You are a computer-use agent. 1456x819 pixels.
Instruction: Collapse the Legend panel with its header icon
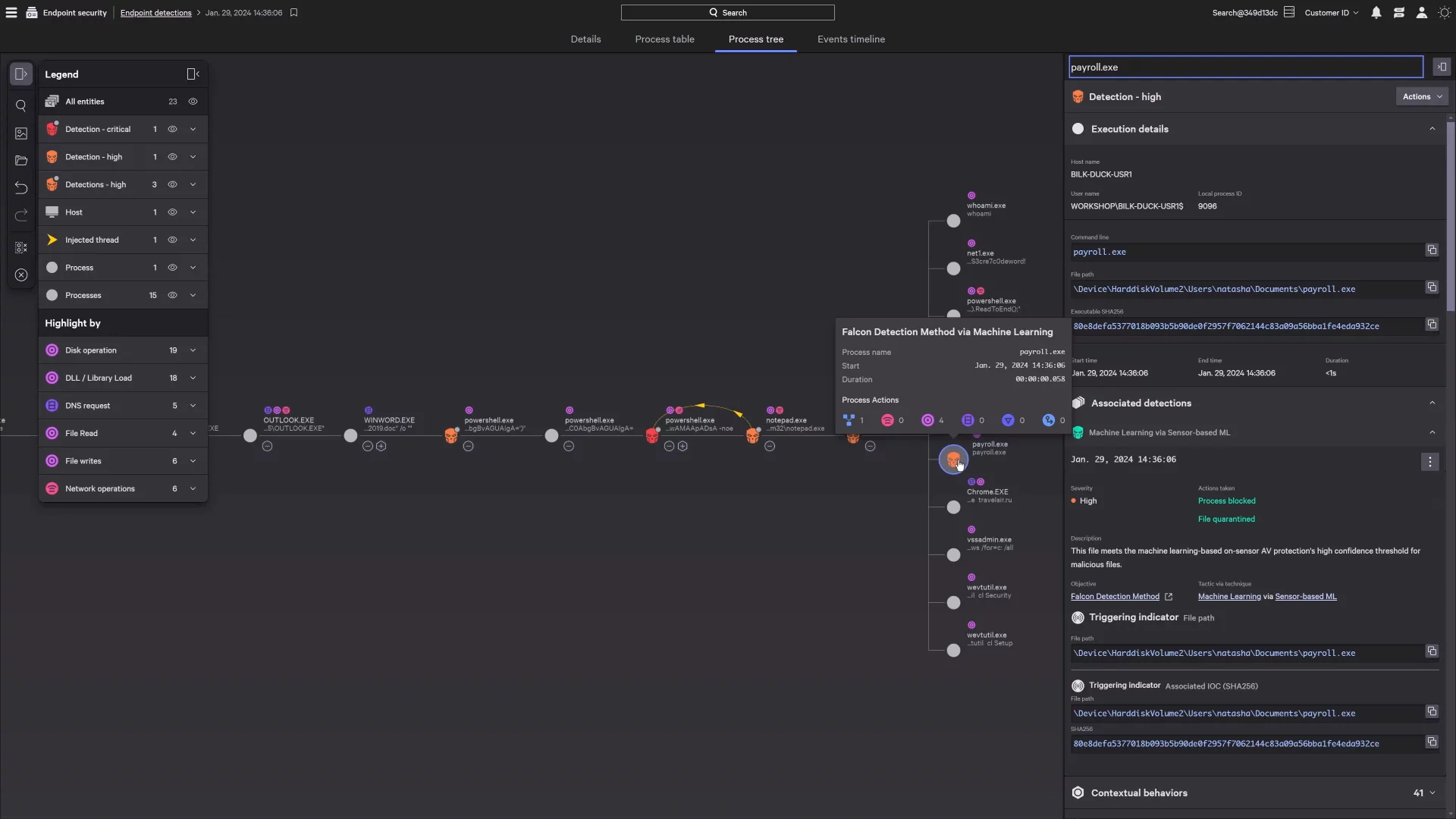pos(193,74)
